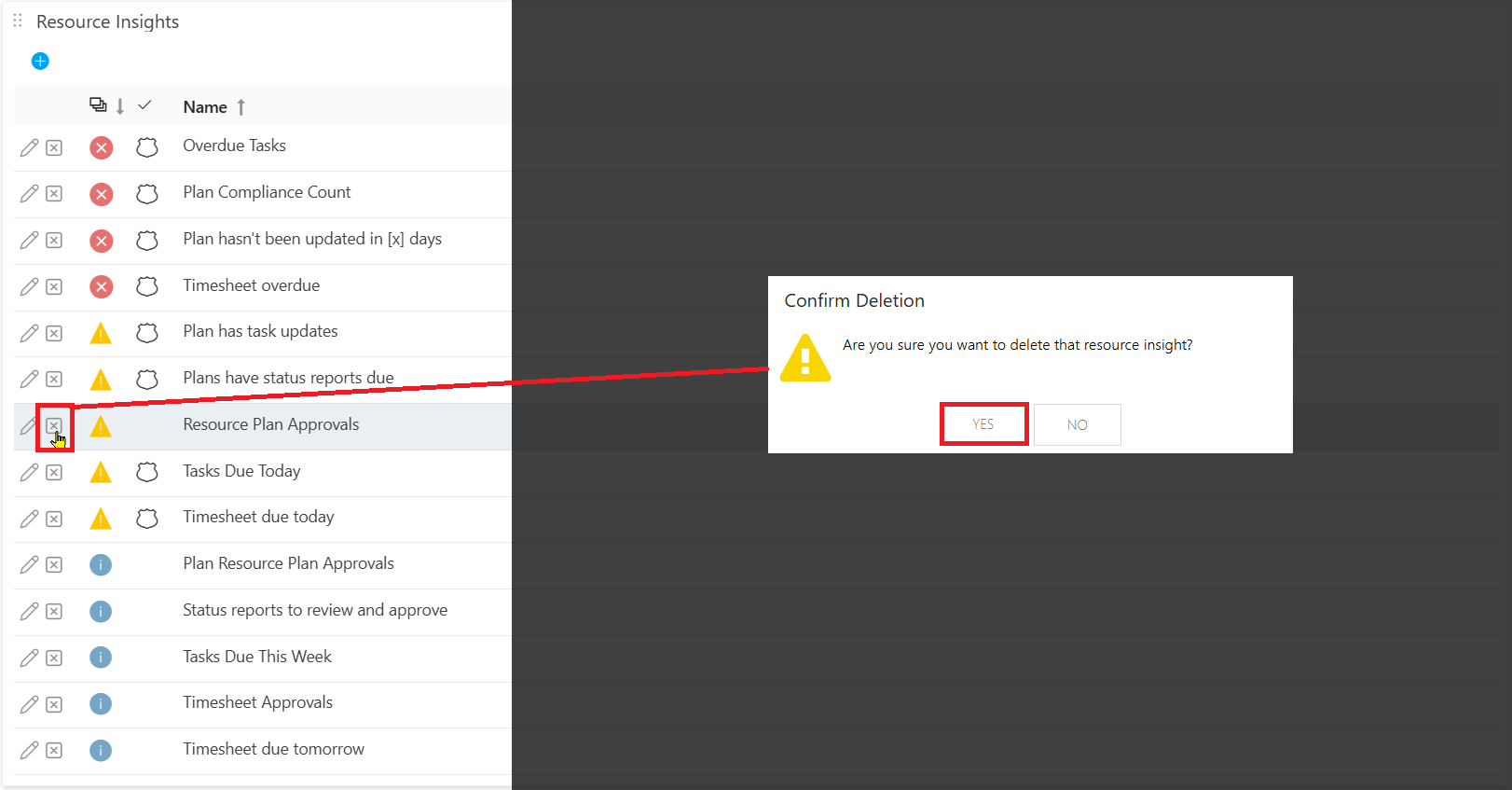Click the badge icon on Overdue Tasks row
This screenshot has width=1512, height=790.
146,147
